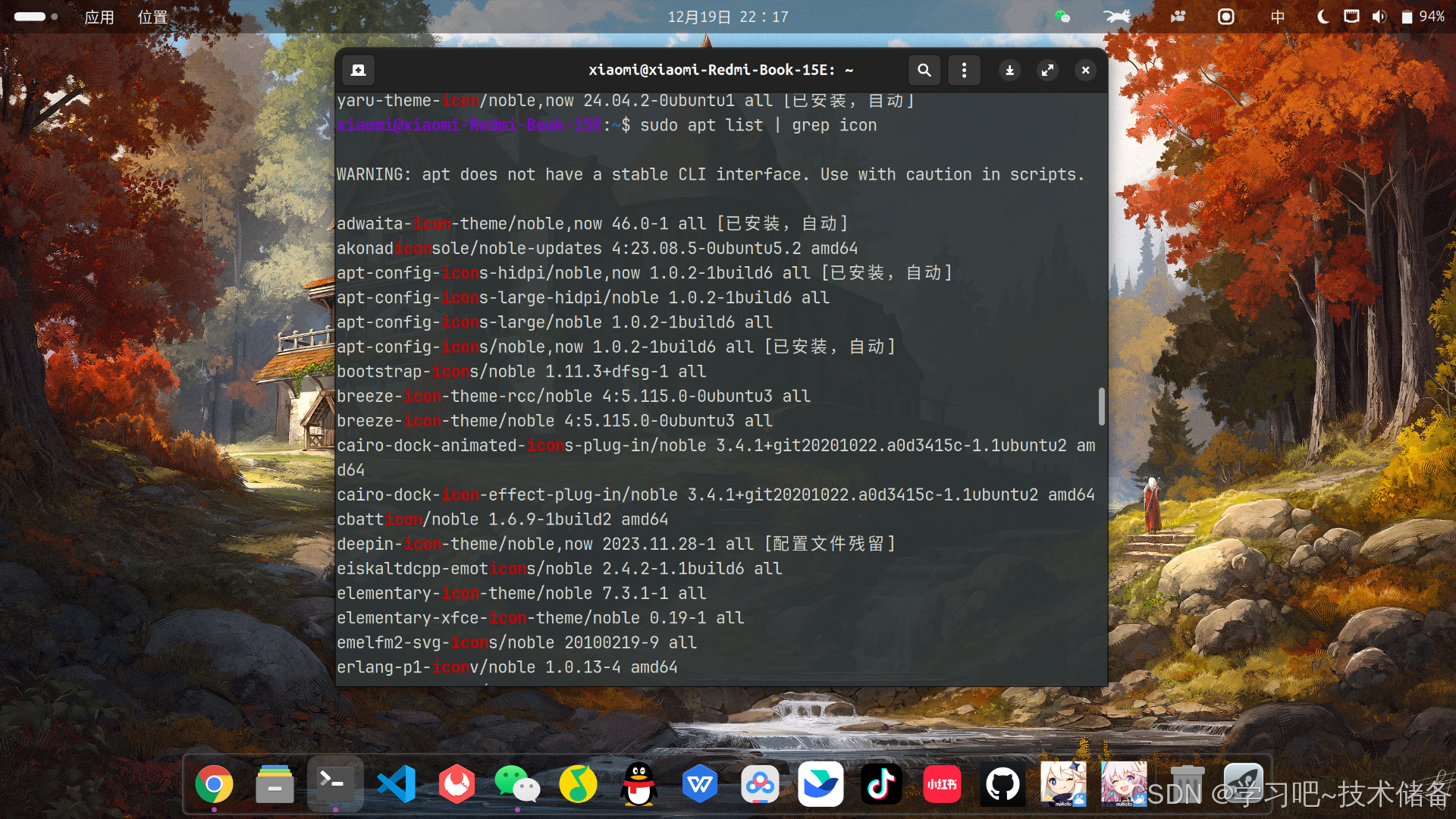1456x819 pixels.
Task: Launch Google Chrome from dock
Action: pos(214,784)
